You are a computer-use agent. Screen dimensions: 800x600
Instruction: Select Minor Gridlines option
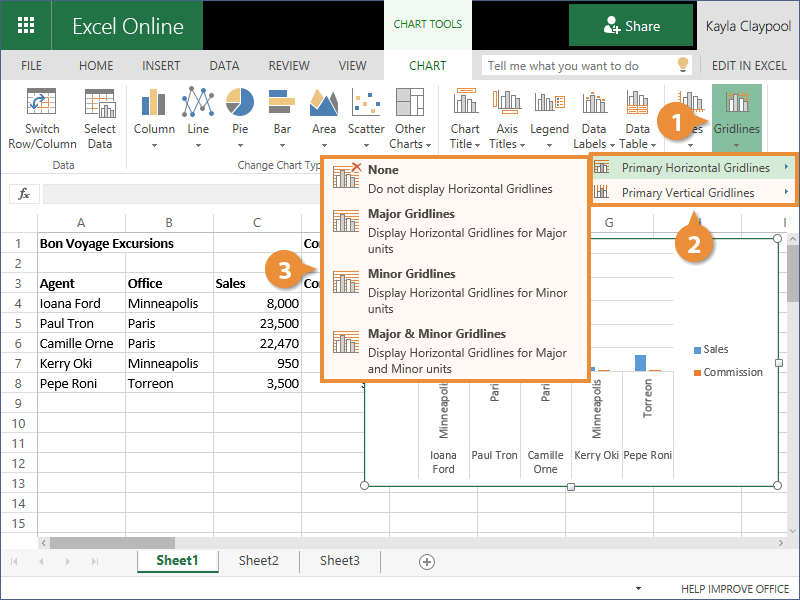[411, 274]
